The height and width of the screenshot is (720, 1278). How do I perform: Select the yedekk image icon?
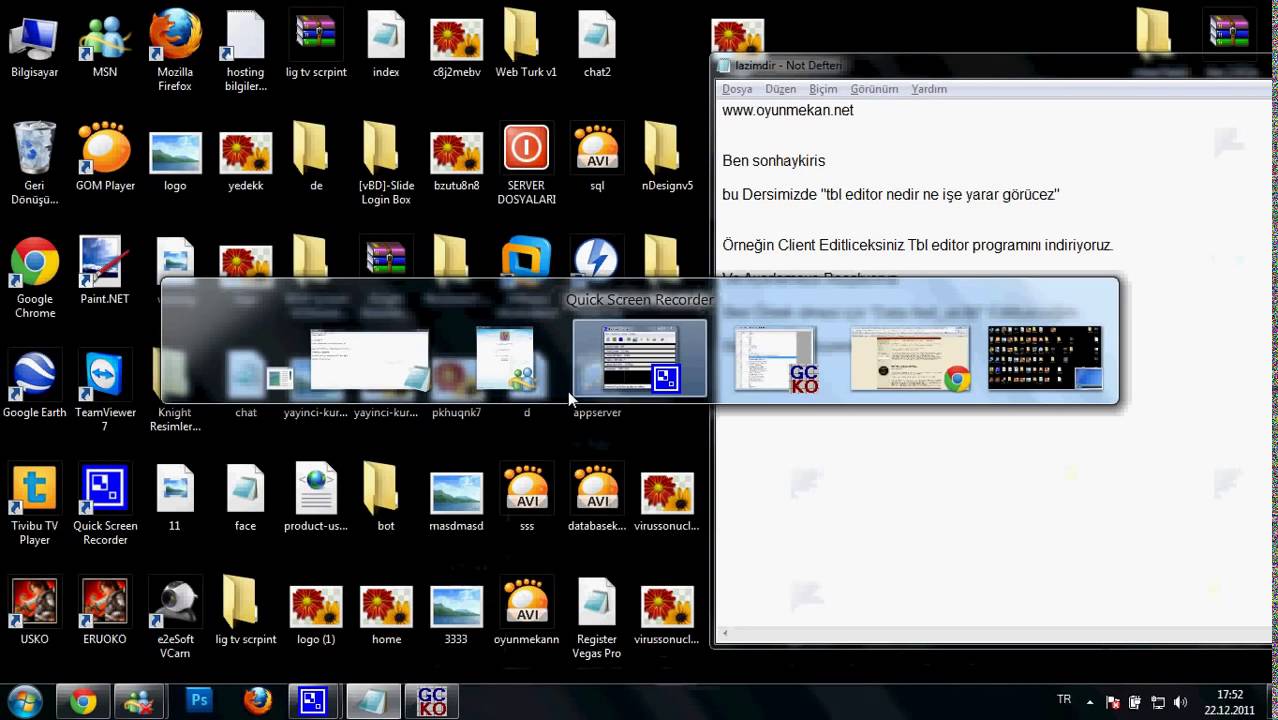point(246,157)
